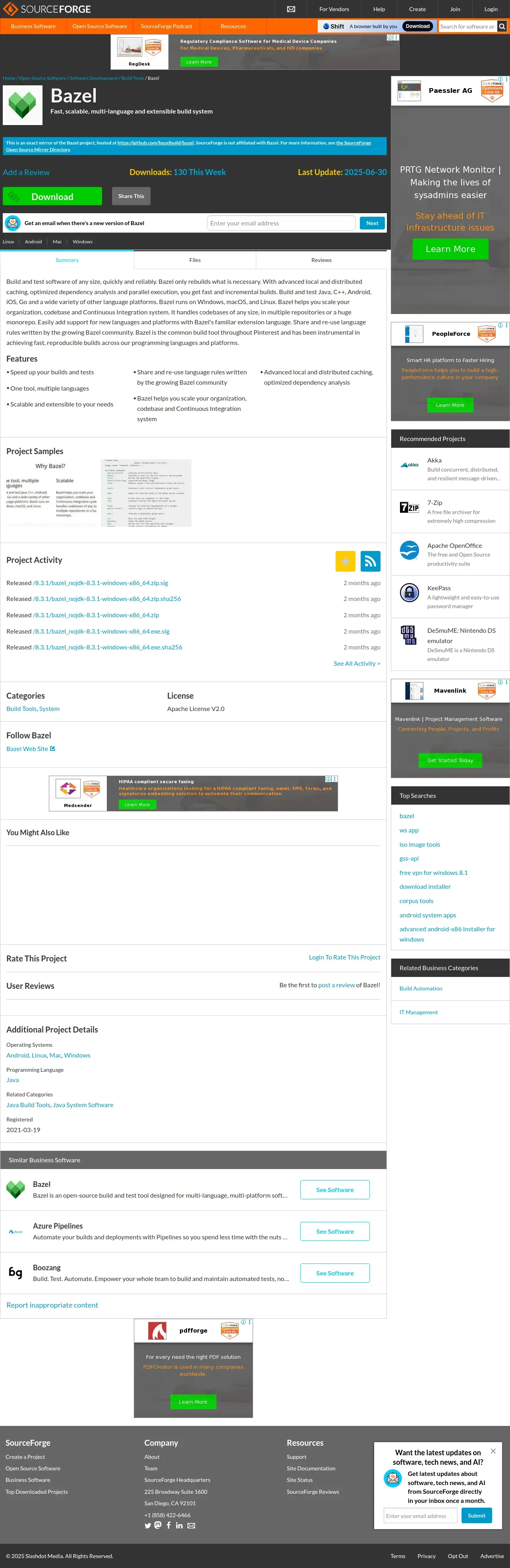This screenshot has width=510, height=1568.
Task: Click the Apache OpenOffice logo
Action: click(410, 550)
